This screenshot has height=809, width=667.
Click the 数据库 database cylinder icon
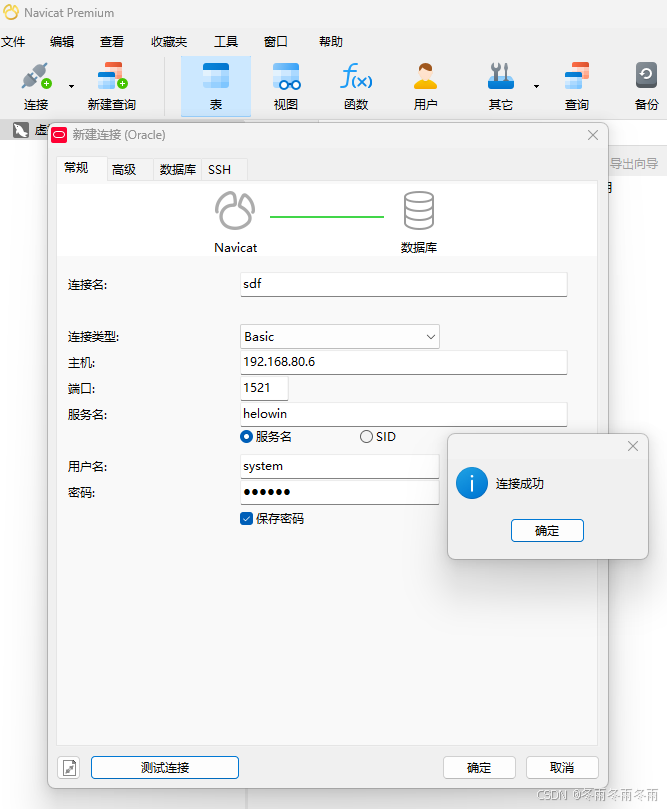(x=418, y=211)
